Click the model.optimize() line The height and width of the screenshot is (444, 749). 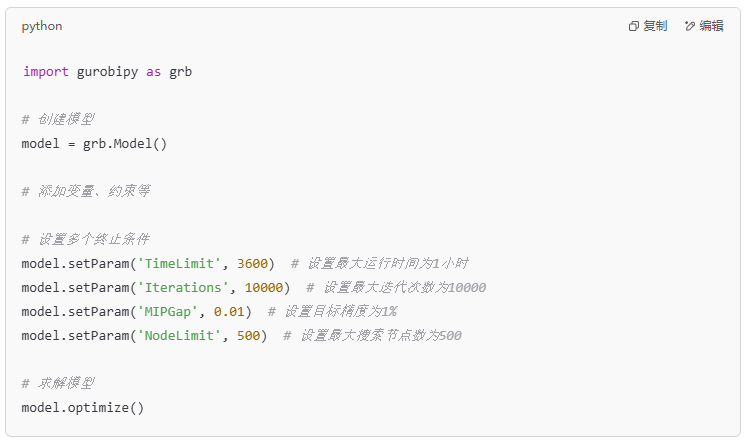point(83,408)
